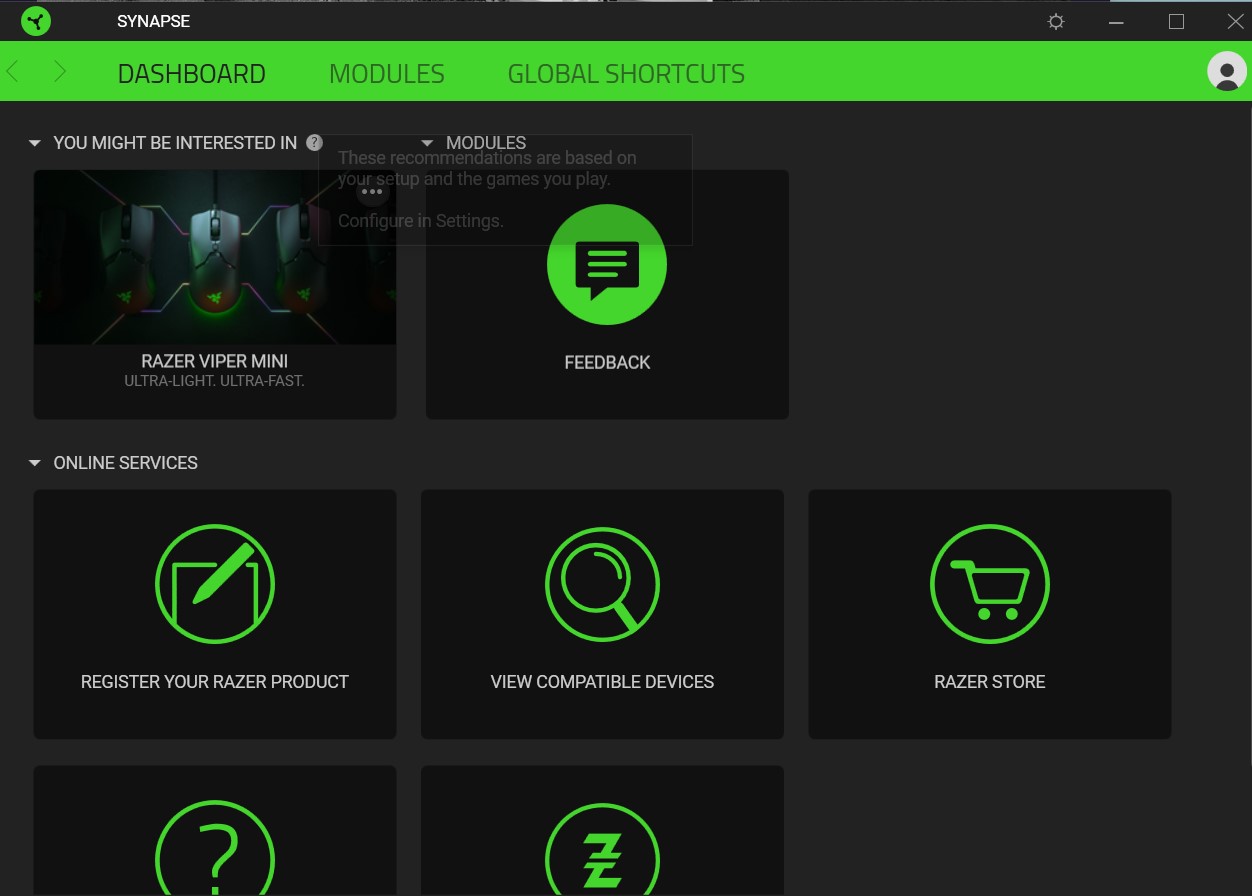Click the Razer Store label
This screenshot has height=896, width=1252.
tap(990, 682)
